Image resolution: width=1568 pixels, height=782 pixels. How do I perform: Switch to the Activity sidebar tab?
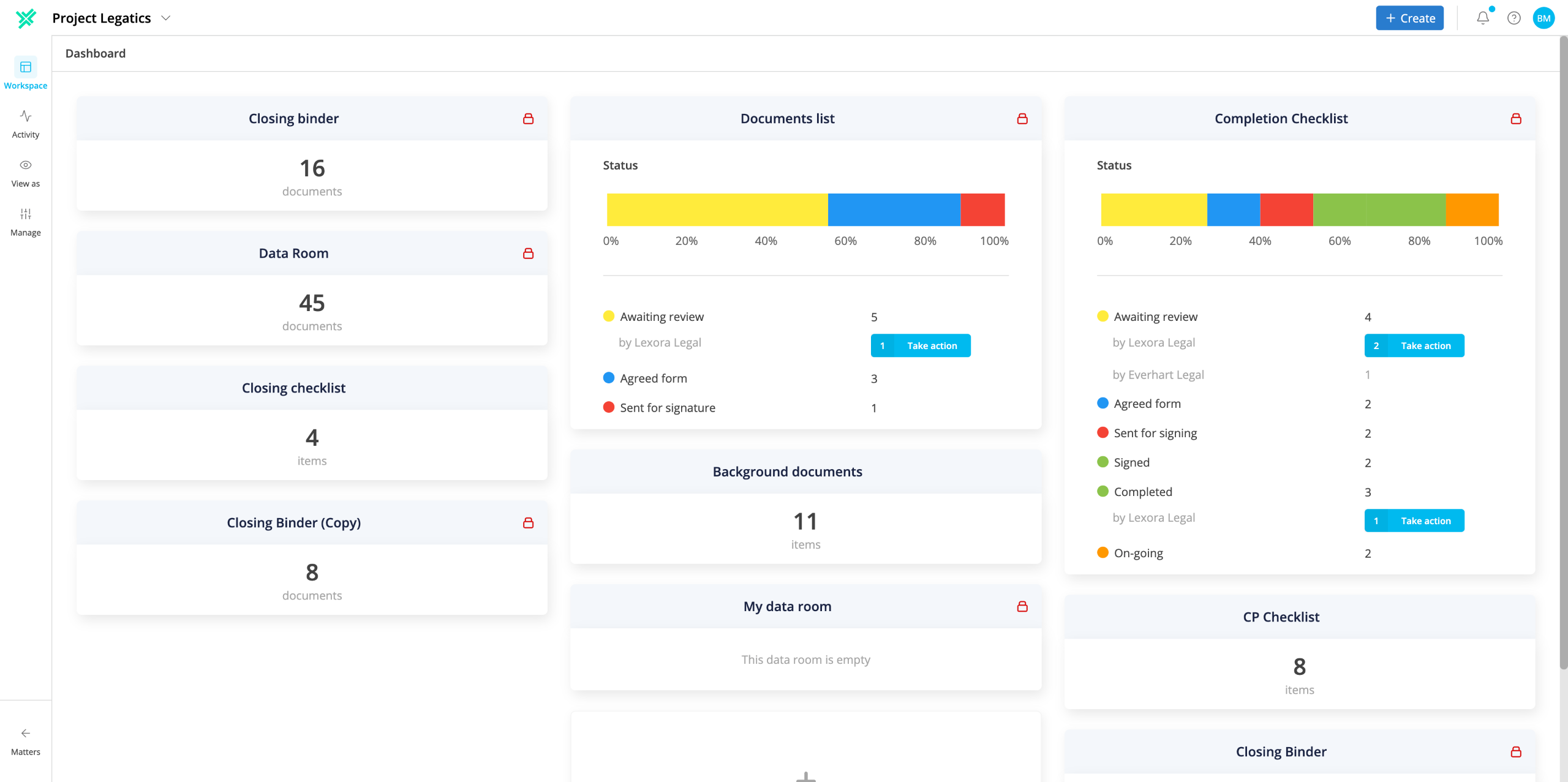pos(26,124)
